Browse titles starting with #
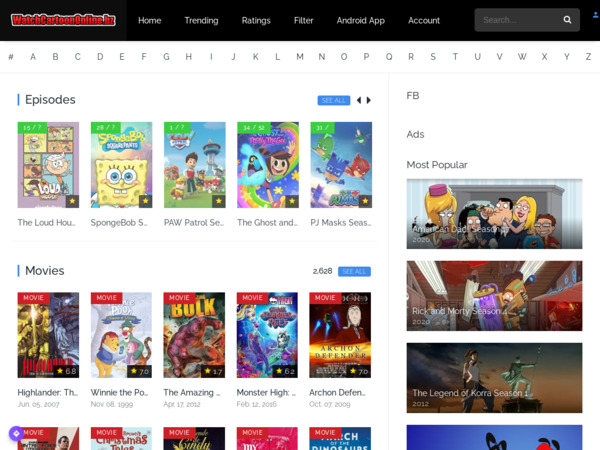600x450 pixels. click(11, 57)
